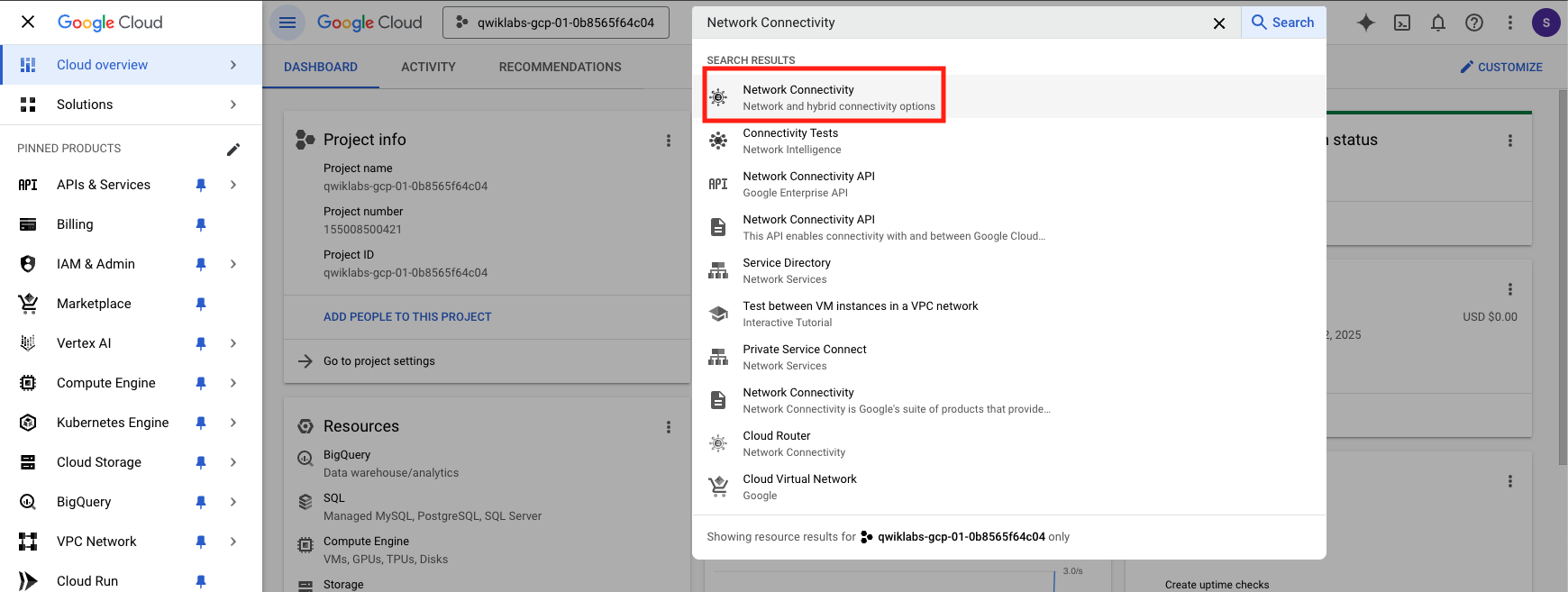1568x592 pixels.
Task: Unpin Compute Engine from pinned products
Action: click(201, 383)
